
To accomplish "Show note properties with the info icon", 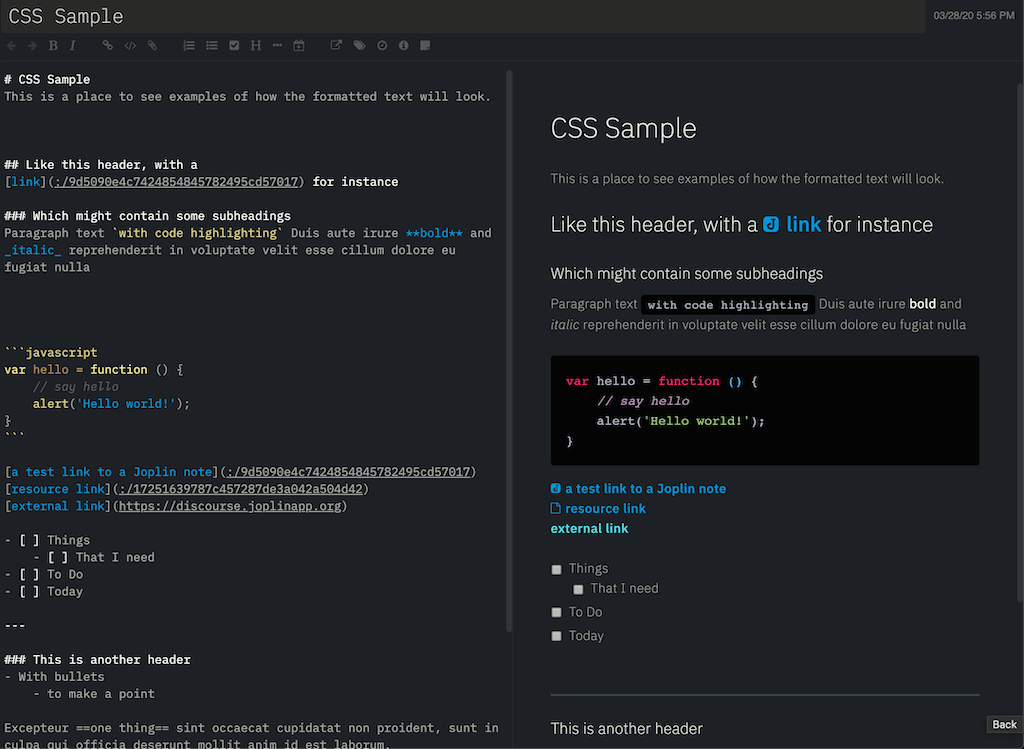I will [x=404, y=46].
